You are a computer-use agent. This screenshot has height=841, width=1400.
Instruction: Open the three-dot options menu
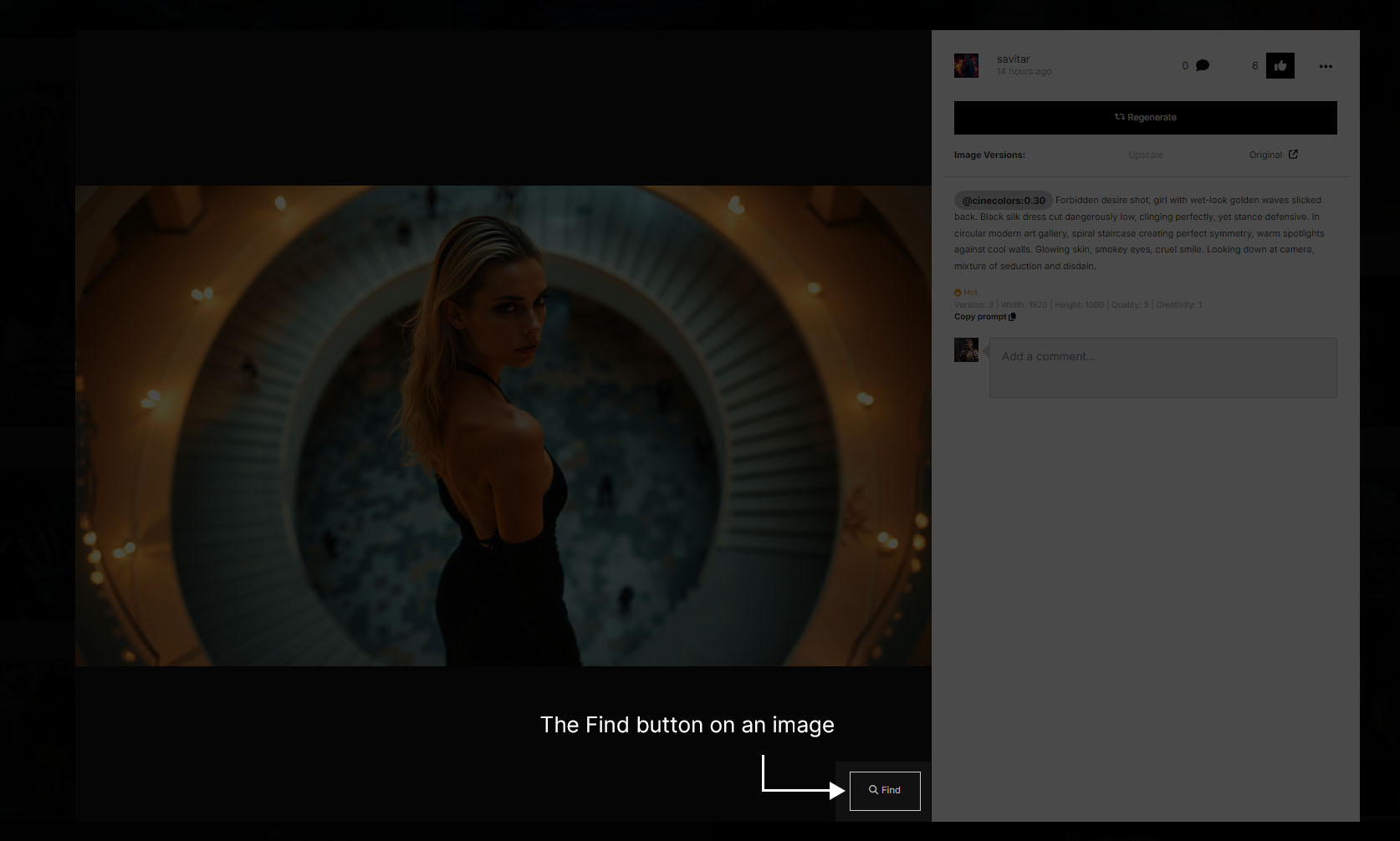(x=1325, y=66)
